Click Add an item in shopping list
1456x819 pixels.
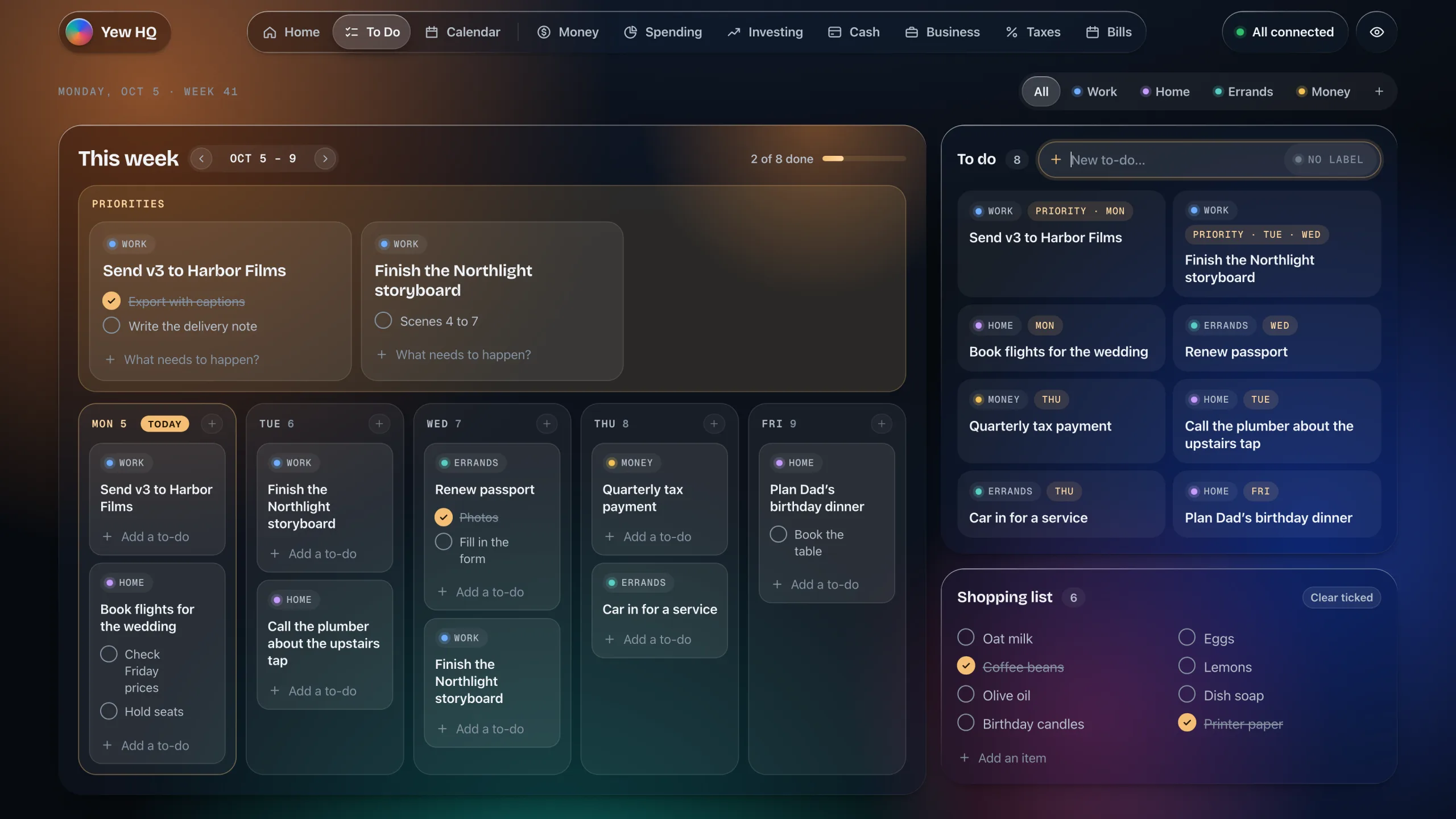pos(1003,758)
